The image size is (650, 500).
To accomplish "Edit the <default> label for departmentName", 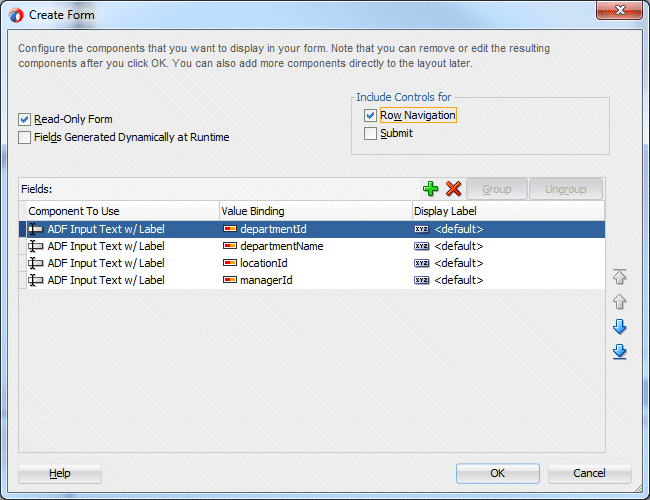I will pos(458,246).
